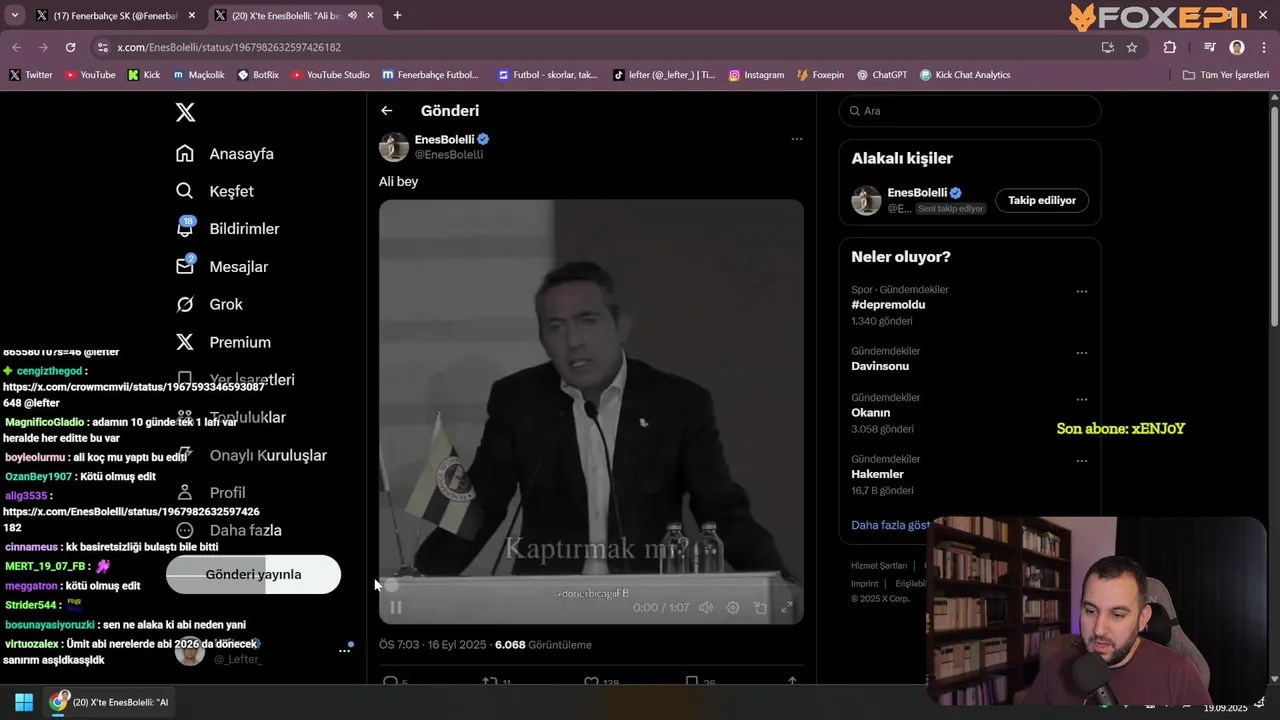This screenshot has width=1280, height=720.
Task: Open the Twitter bookmark
Action: click(30, 75)
